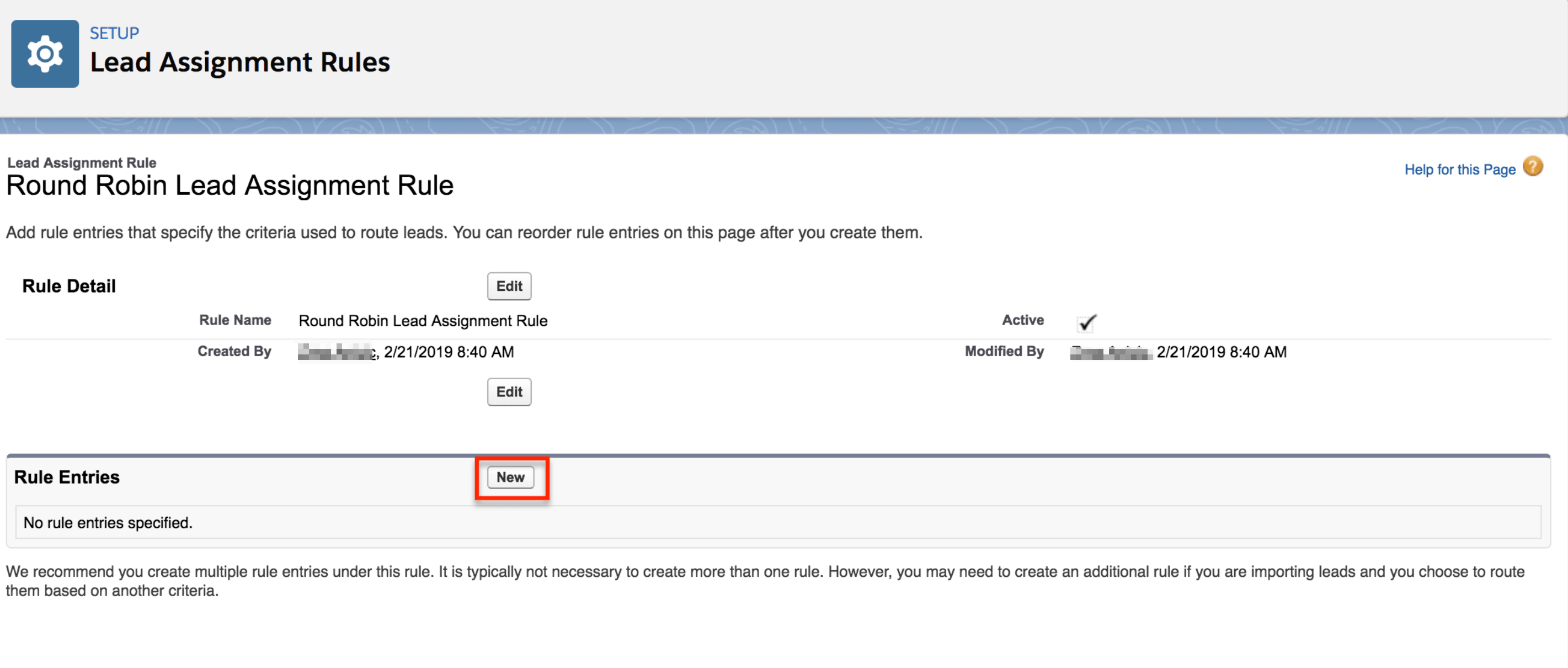Click the Lead Assignment Rules page header

pos(240,61)
